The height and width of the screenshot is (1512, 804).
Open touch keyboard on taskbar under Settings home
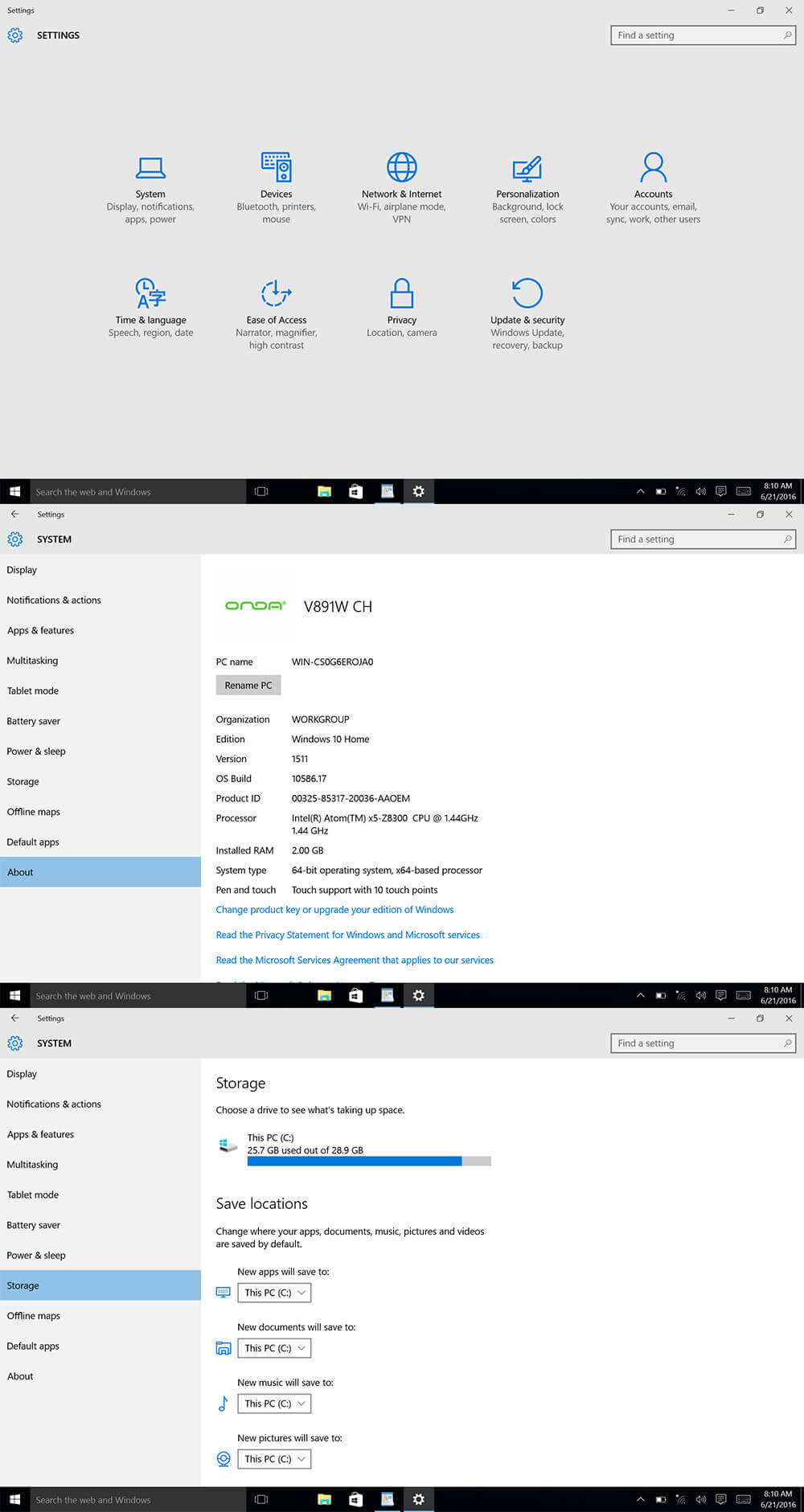coord(744,491)
